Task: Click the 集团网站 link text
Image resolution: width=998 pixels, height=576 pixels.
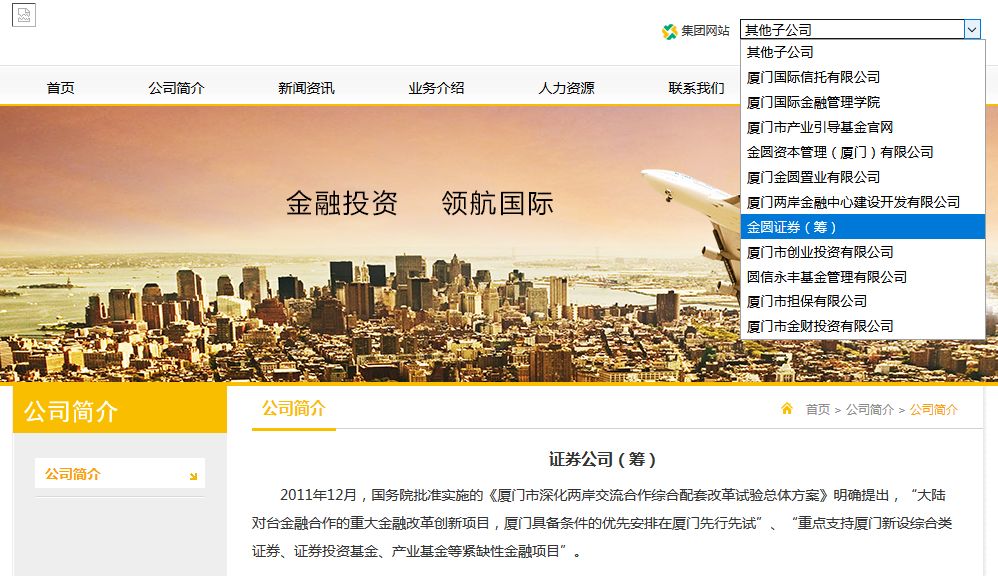Action: [x=705, y=31]
